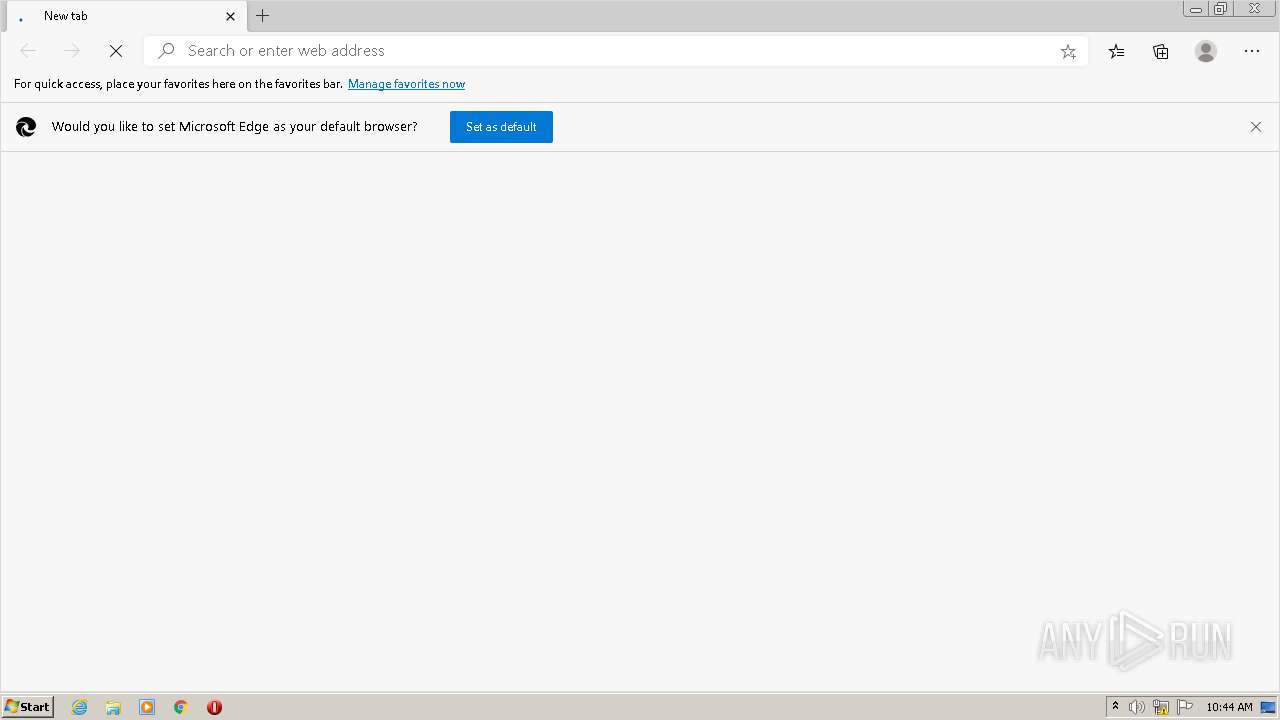This screenshot has width=1280, height=720.
Task: Open a new tab with plus button
Action: (263, 16)
